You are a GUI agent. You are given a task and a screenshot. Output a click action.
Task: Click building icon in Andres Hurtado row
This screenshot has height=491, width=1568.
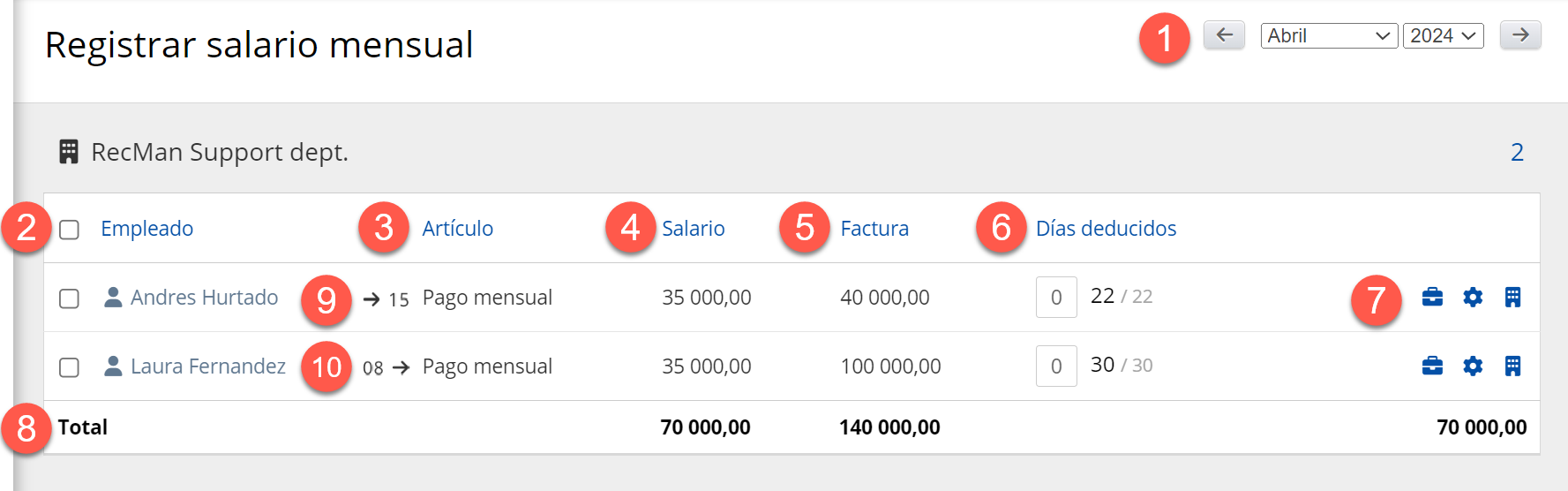pyautogui.click(x=1512, y=297)
